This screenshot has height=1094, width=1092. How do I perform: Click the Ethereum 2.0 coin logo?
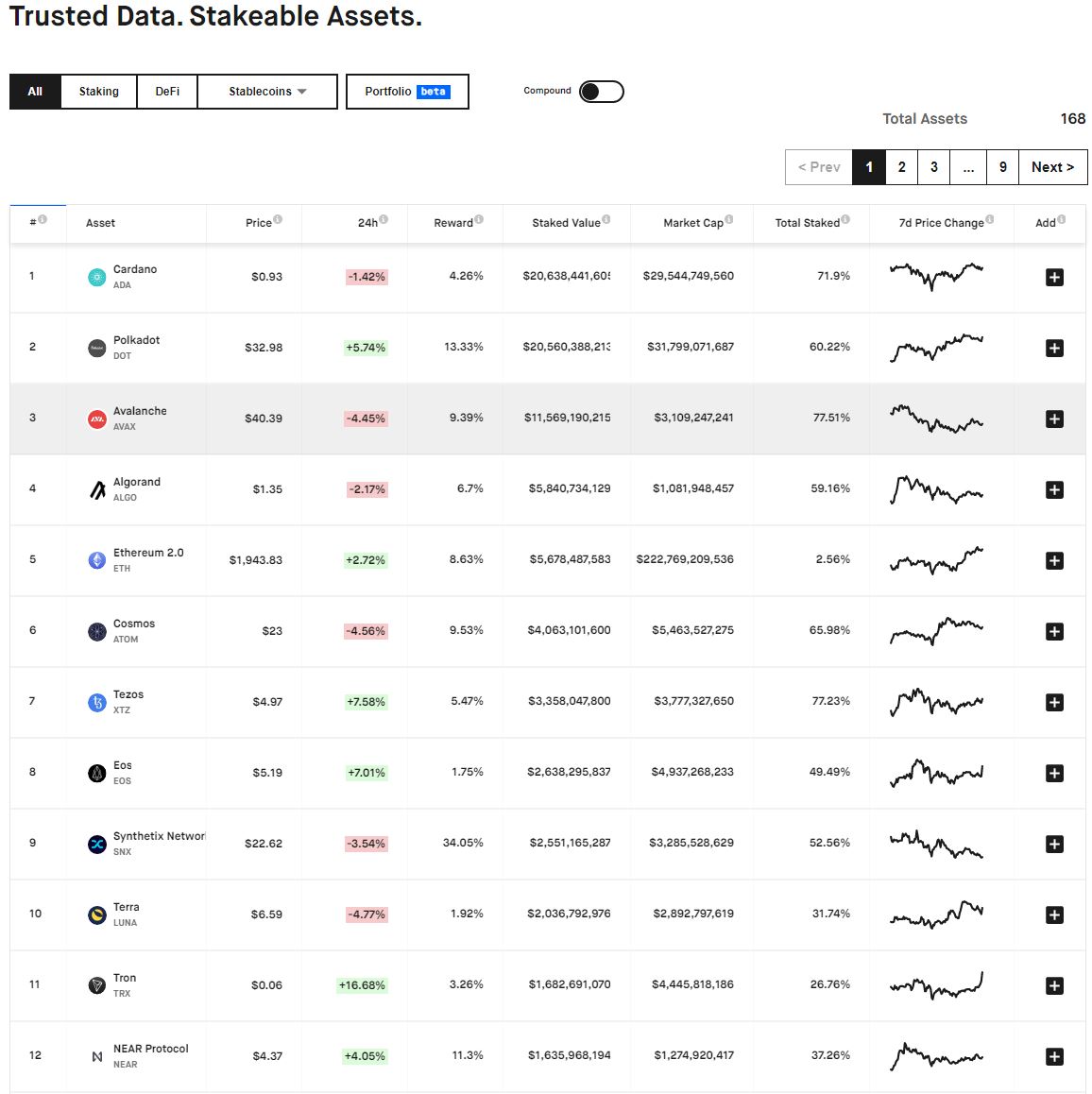[97, 560]
